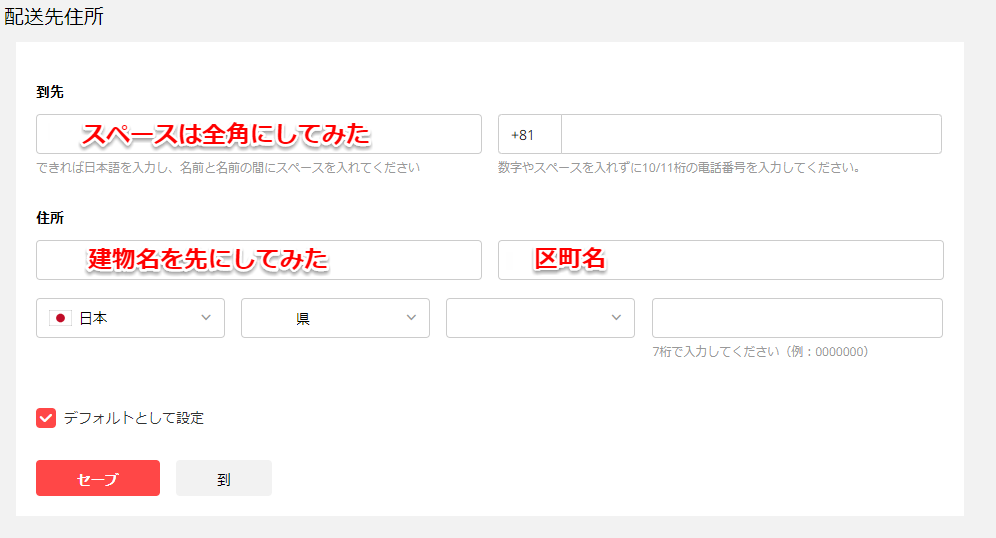Click the 住所 section label
This screenshot has width=996, height=538.
(x=50, y=218)
